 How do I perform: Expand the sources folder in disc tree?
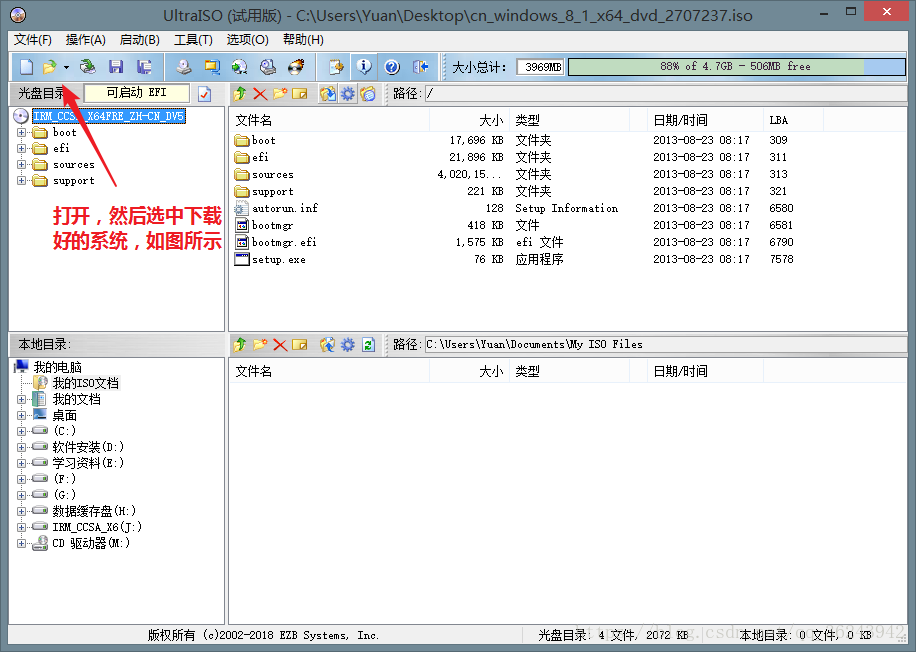[x=22, y=165]
